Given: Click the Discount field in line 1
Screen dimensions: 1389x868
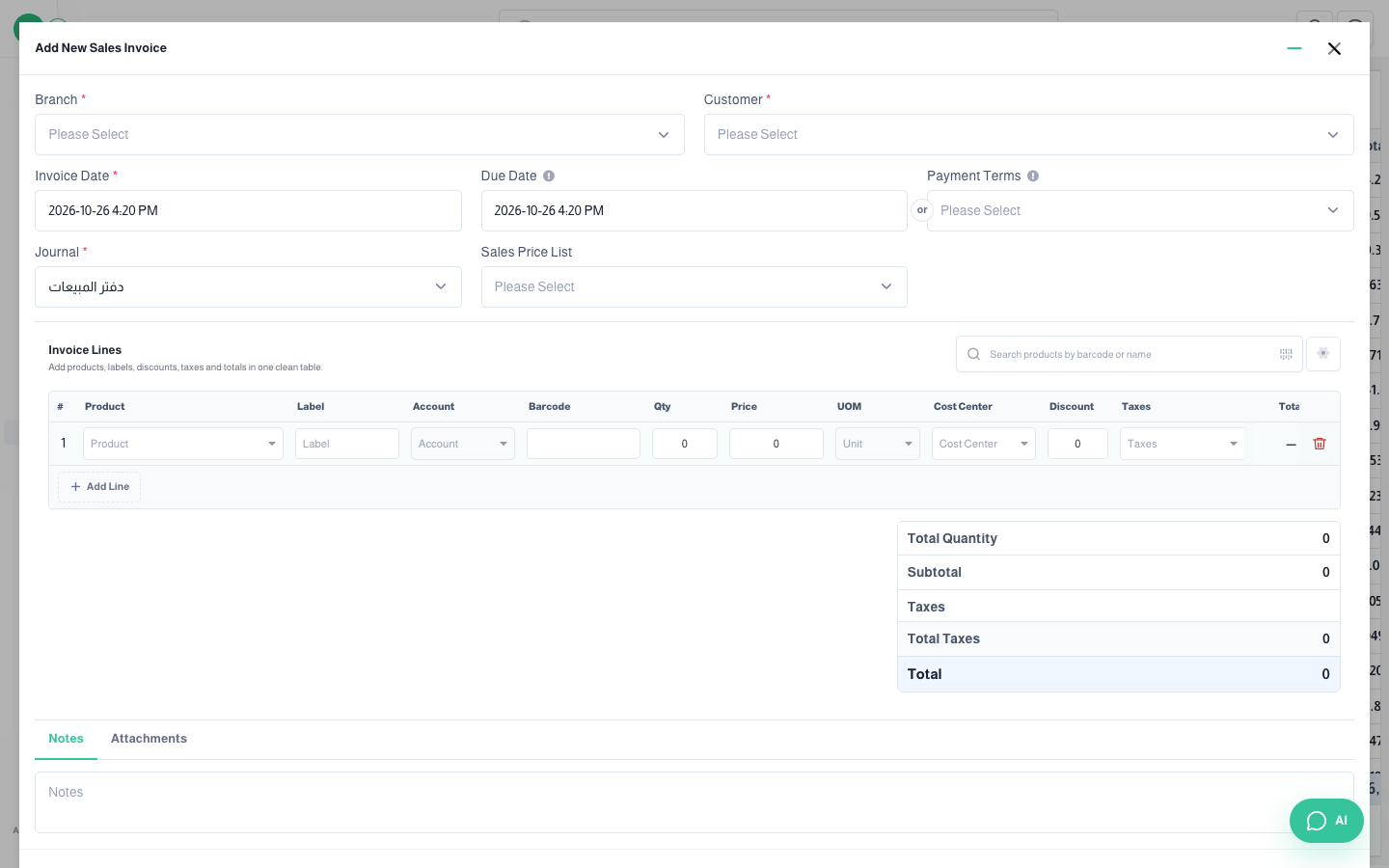Looking at the screenshot, I should point(1077,444).
